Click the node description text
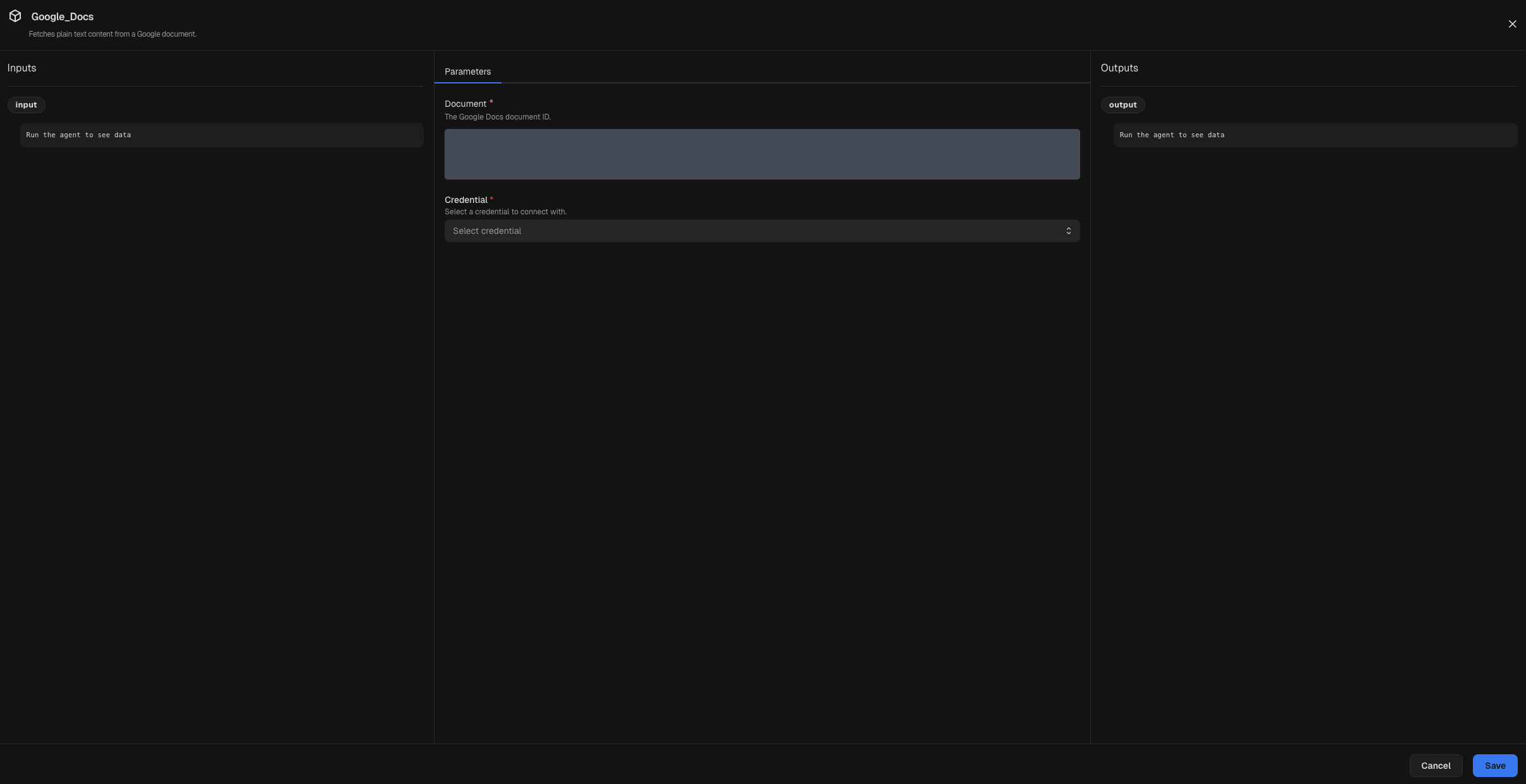Viewport: 1526px width, 784px height. [x=113, y=34]
